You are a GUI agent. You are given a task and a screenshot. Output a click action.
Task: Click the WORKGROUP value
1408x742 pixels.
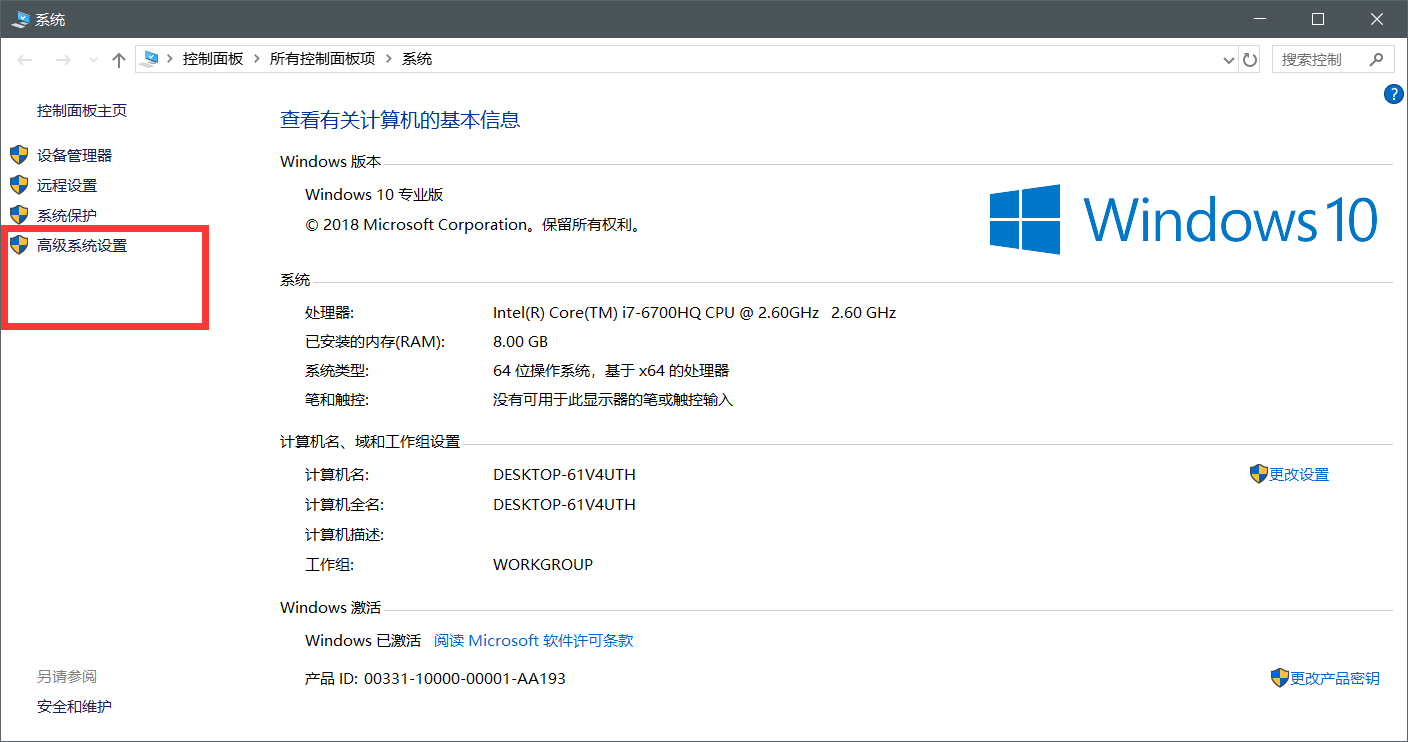(x=543, y=564)
